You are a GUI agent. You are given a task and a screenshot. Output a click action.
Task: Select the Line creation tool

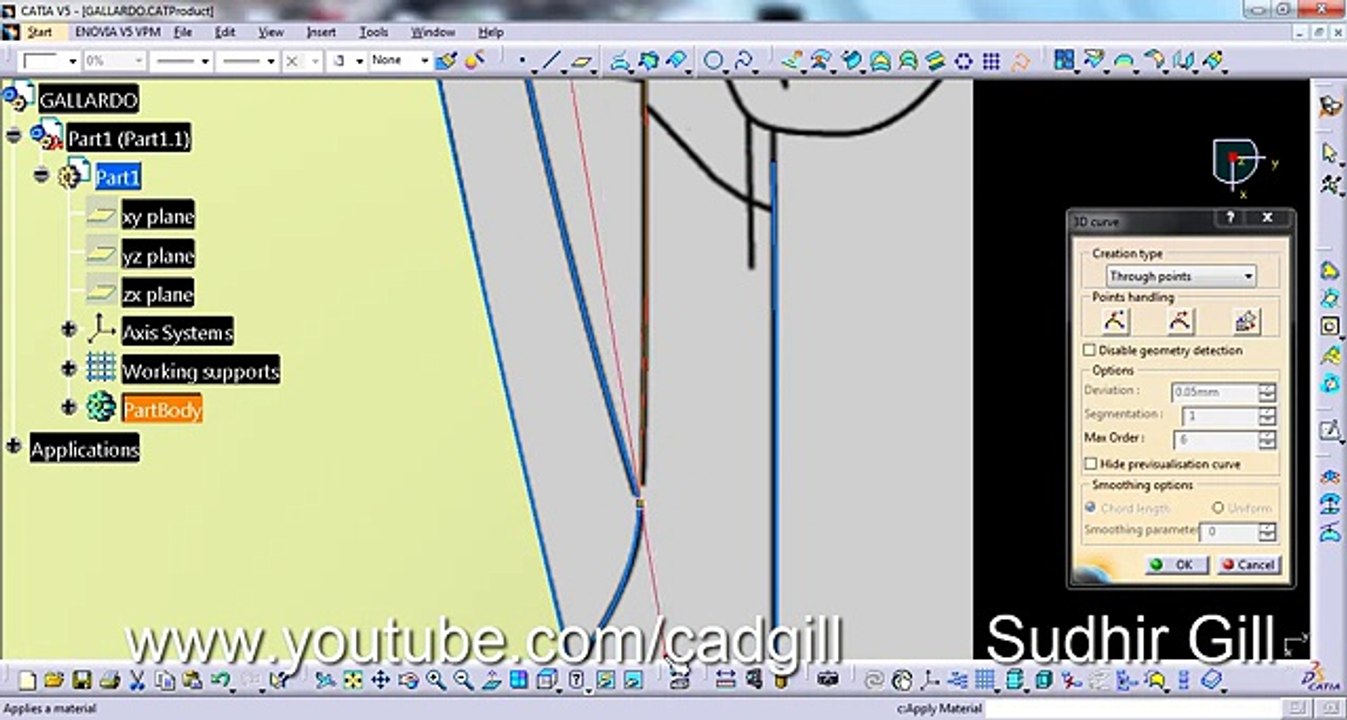[551, 62]
